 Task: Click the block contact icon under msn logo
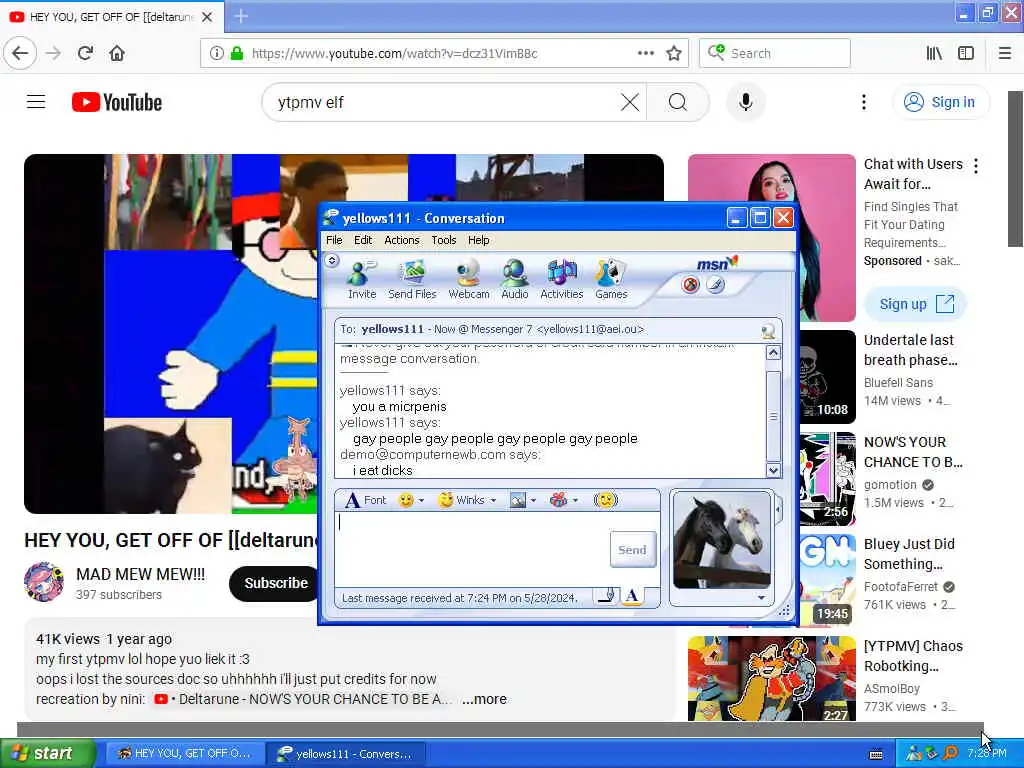[x=690, y=285]
